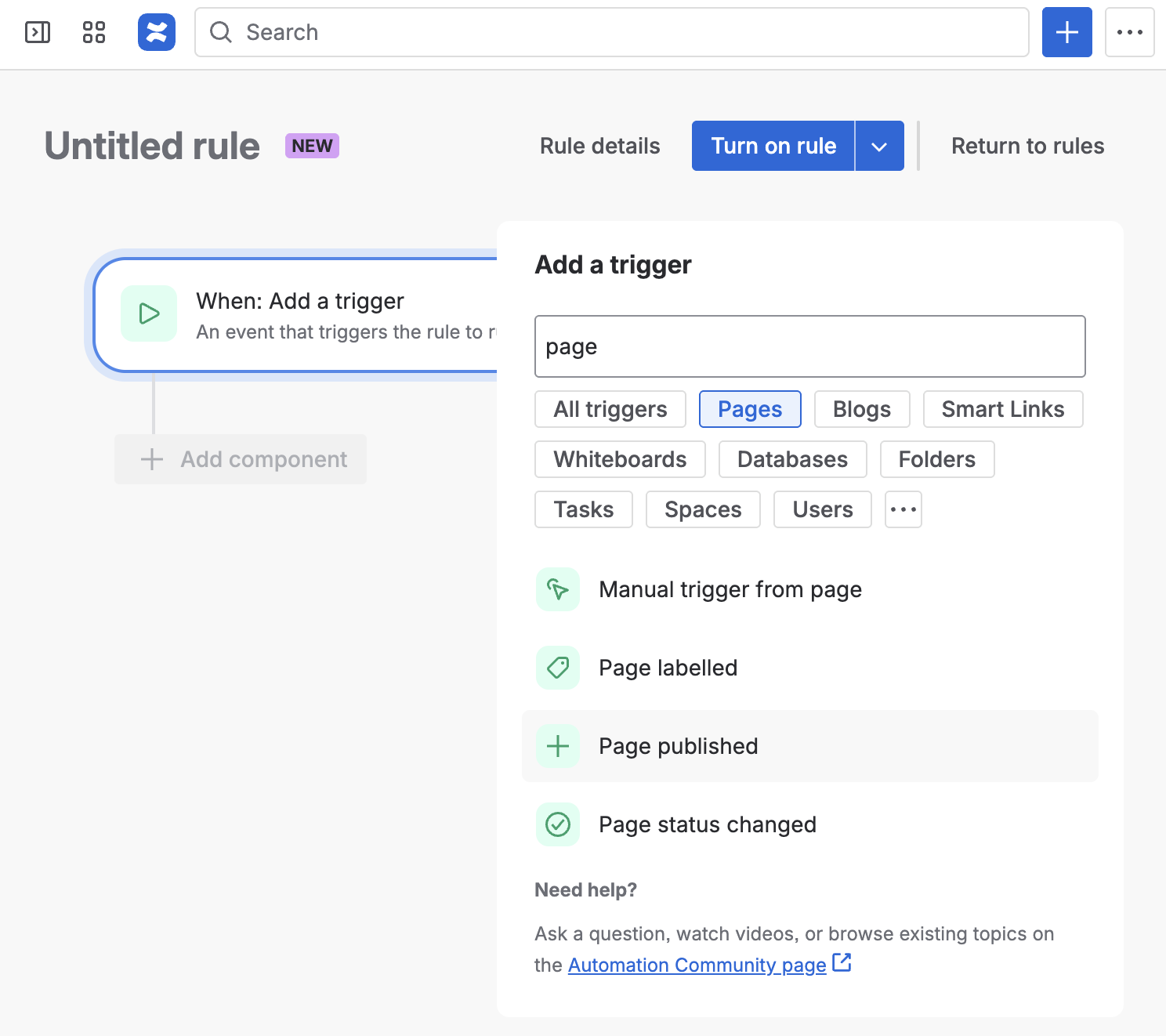This screenshot has width=1166, height=1036.
Task: Click the Page status changed checkmark icon
Action: (x=558, y=824)
